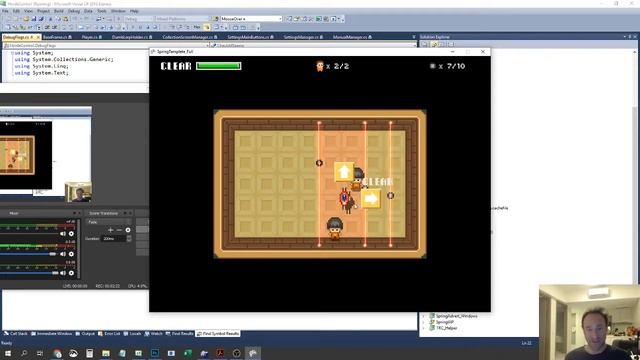Open the Immediate Window tab
Screen dimensions: 640x360
[51, 333]
